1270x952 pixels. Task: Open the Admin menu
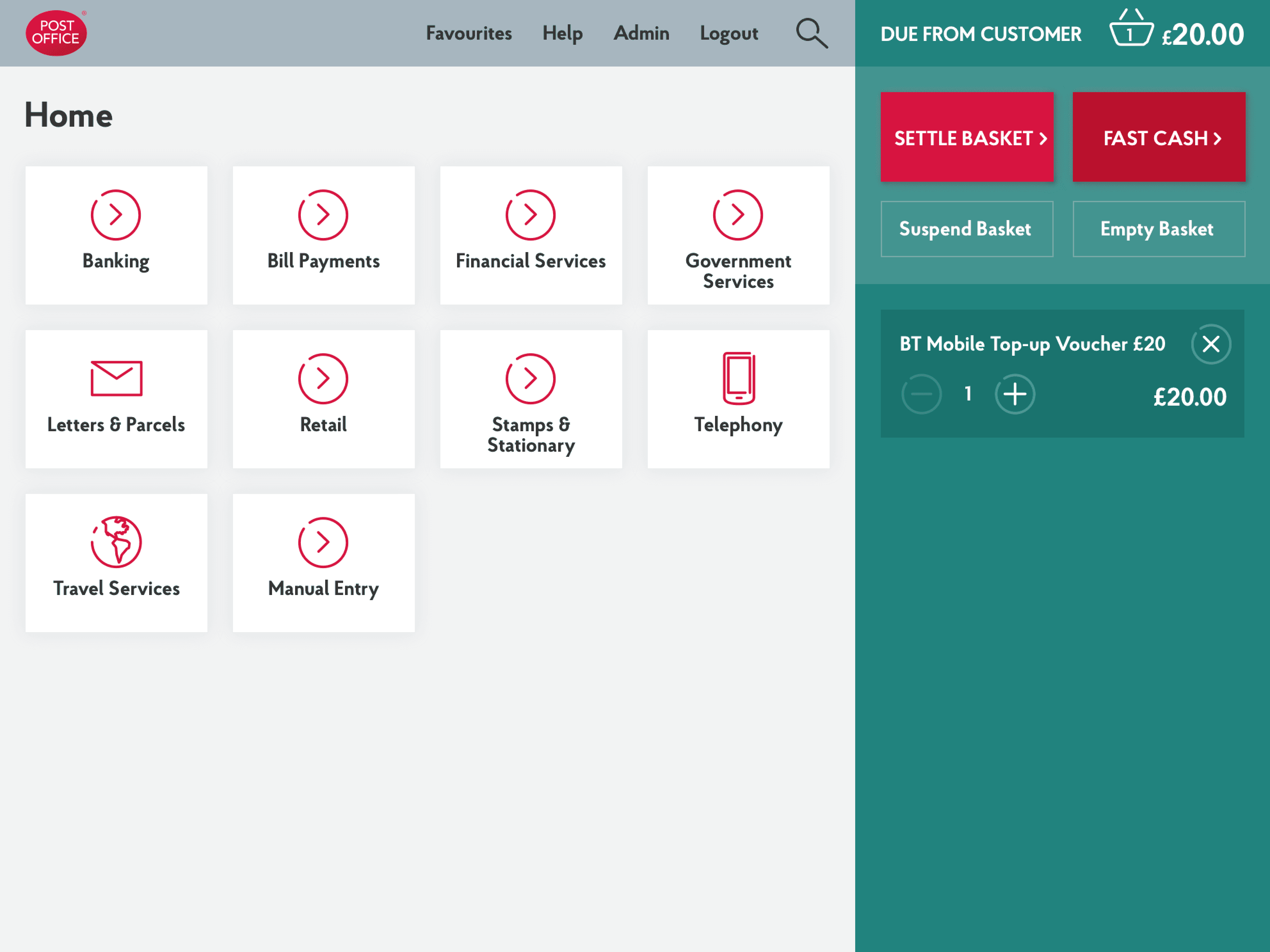(641, 33)
